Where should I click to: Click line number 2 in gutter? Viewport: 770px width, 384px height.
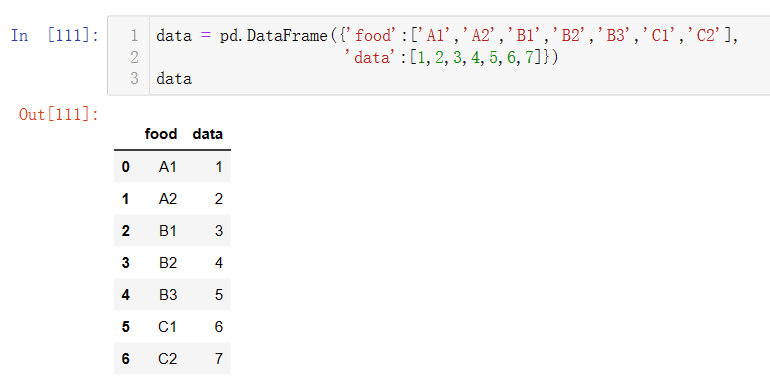coord(134,57)
